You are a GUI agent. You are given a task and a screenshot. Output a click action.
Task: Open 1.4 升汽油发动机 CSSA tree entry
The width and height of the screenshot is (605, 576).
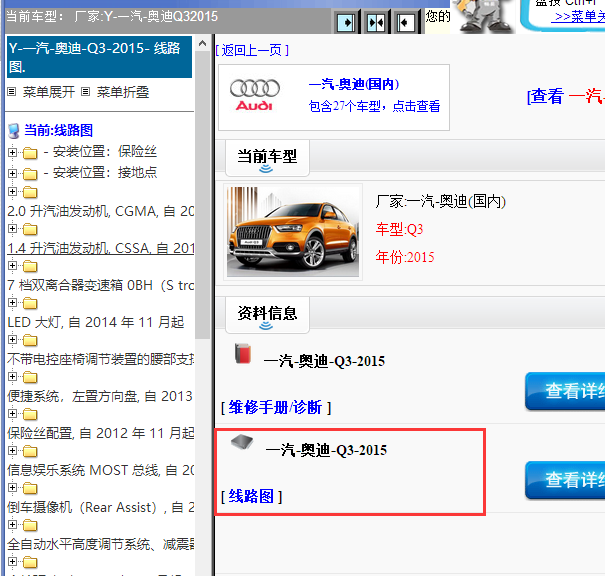point(100,248)
